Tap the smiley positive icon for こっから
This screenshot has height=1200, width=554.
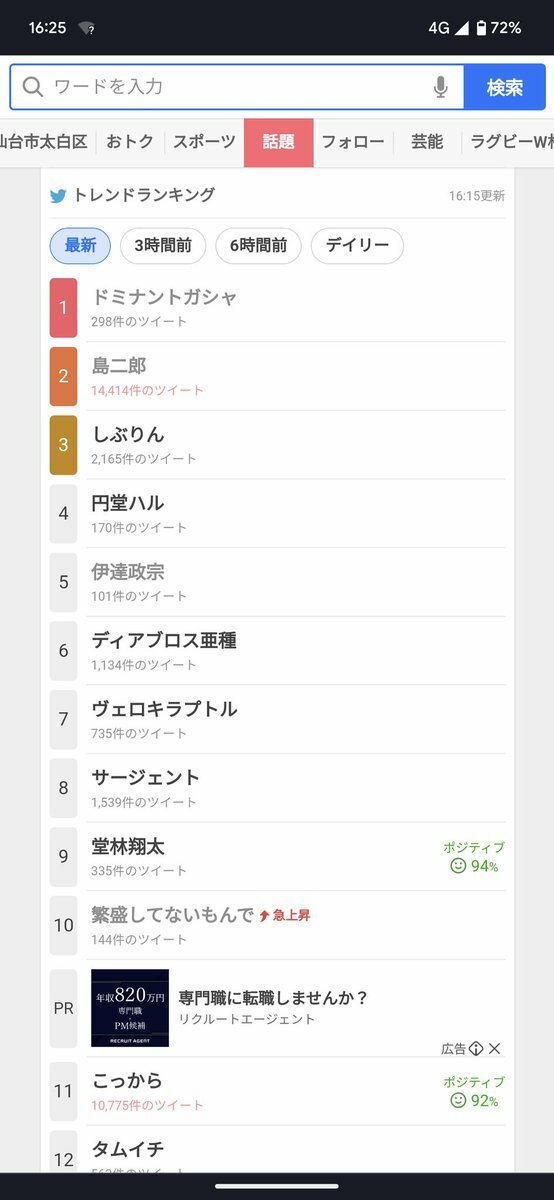[x=459, y=1101]
